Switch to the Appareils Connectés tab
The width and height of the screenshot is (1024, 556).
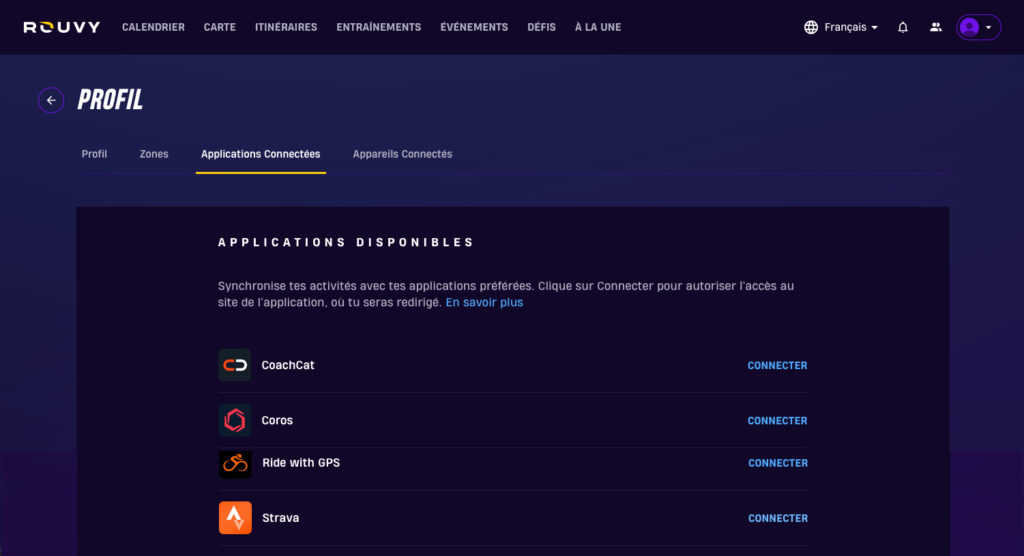click(x=402, y=154)
